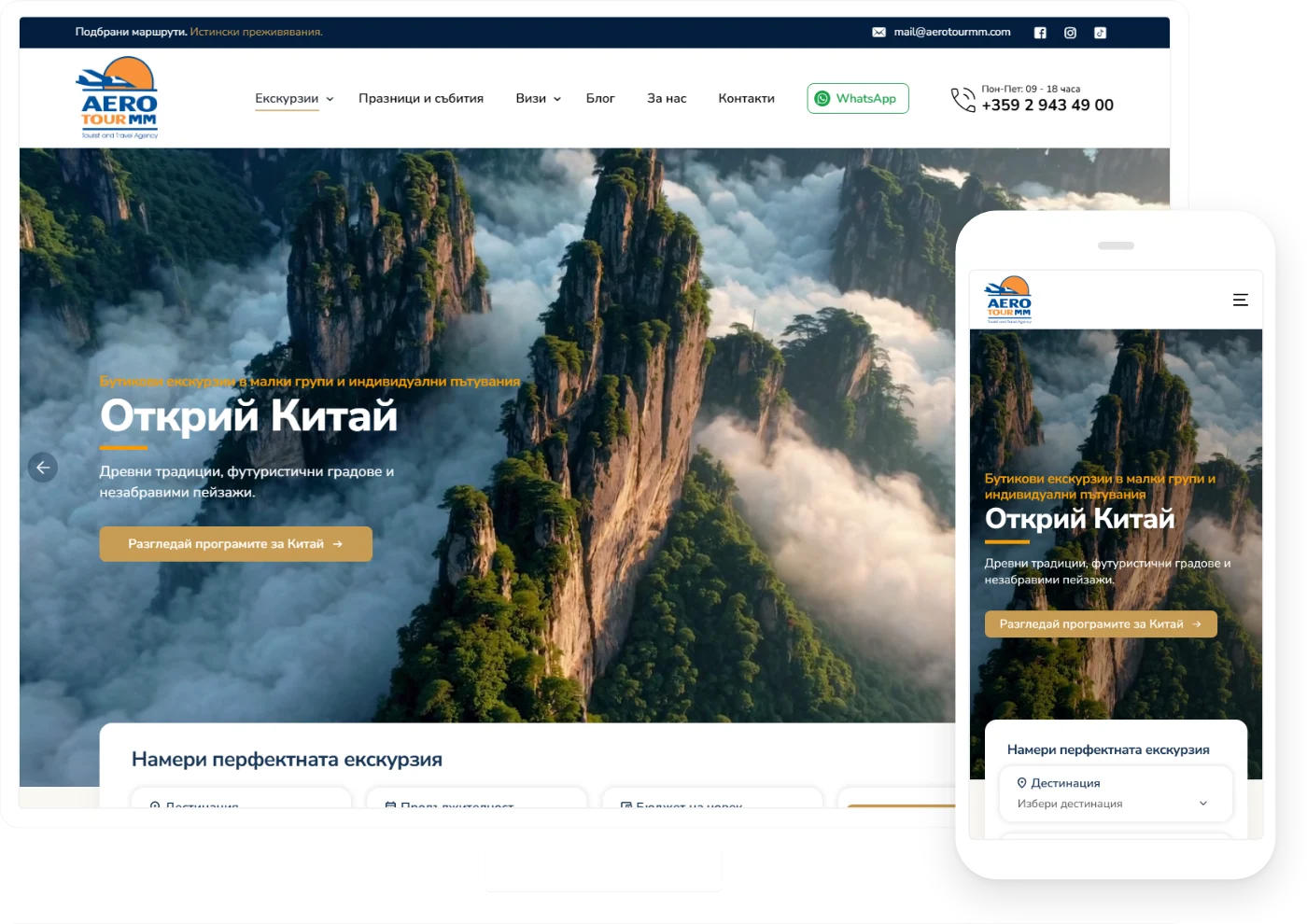Click the desktop Открий Китай headline
The height and width of the screenshot is (924, 1307).
pos(248,415)
